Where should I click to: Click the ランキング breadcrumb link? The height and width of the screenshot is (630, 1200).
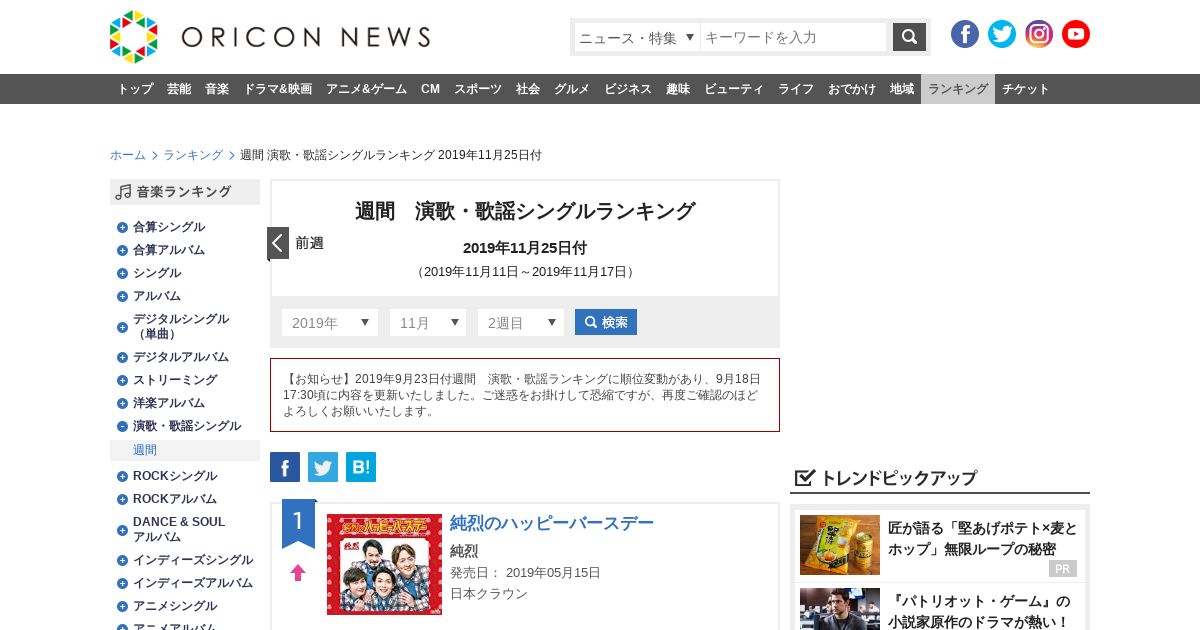193,155
